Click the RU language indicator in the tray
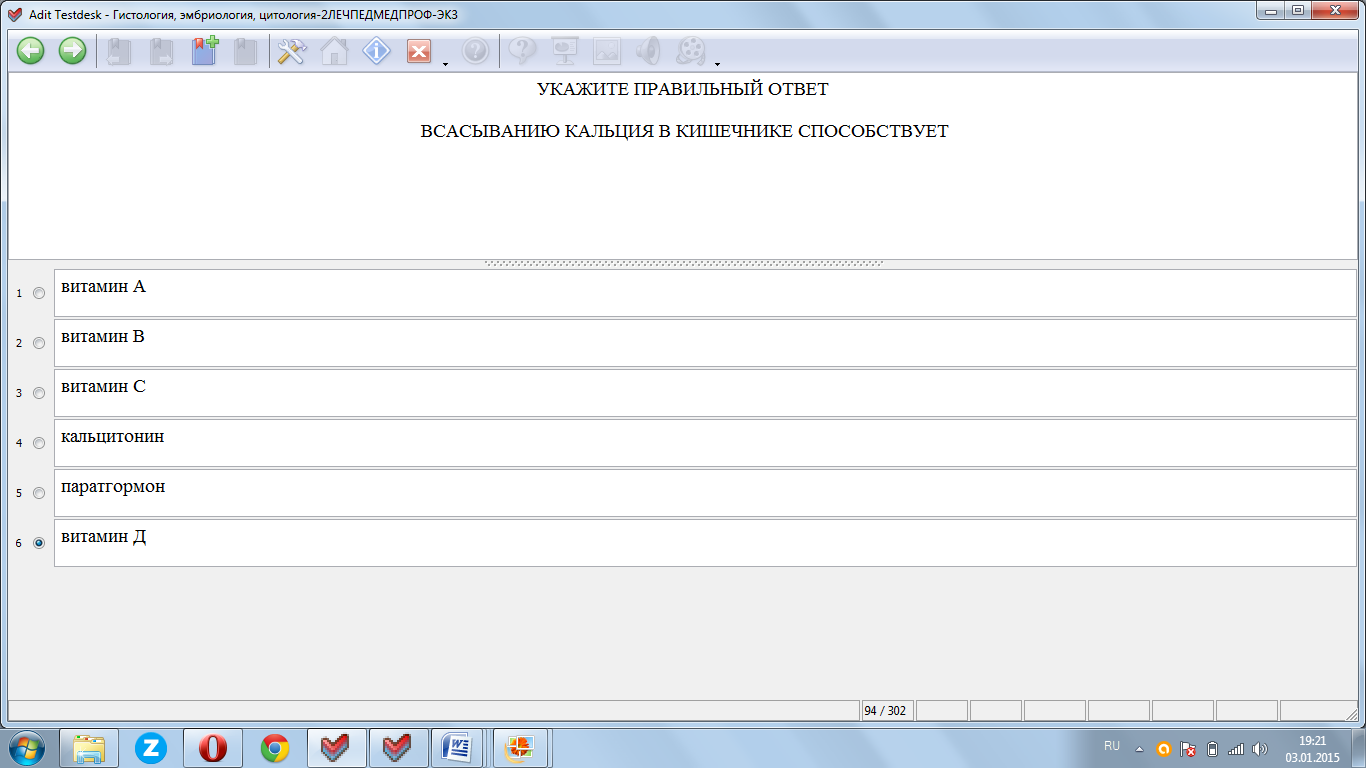1366x768 pixels. 1112,747
